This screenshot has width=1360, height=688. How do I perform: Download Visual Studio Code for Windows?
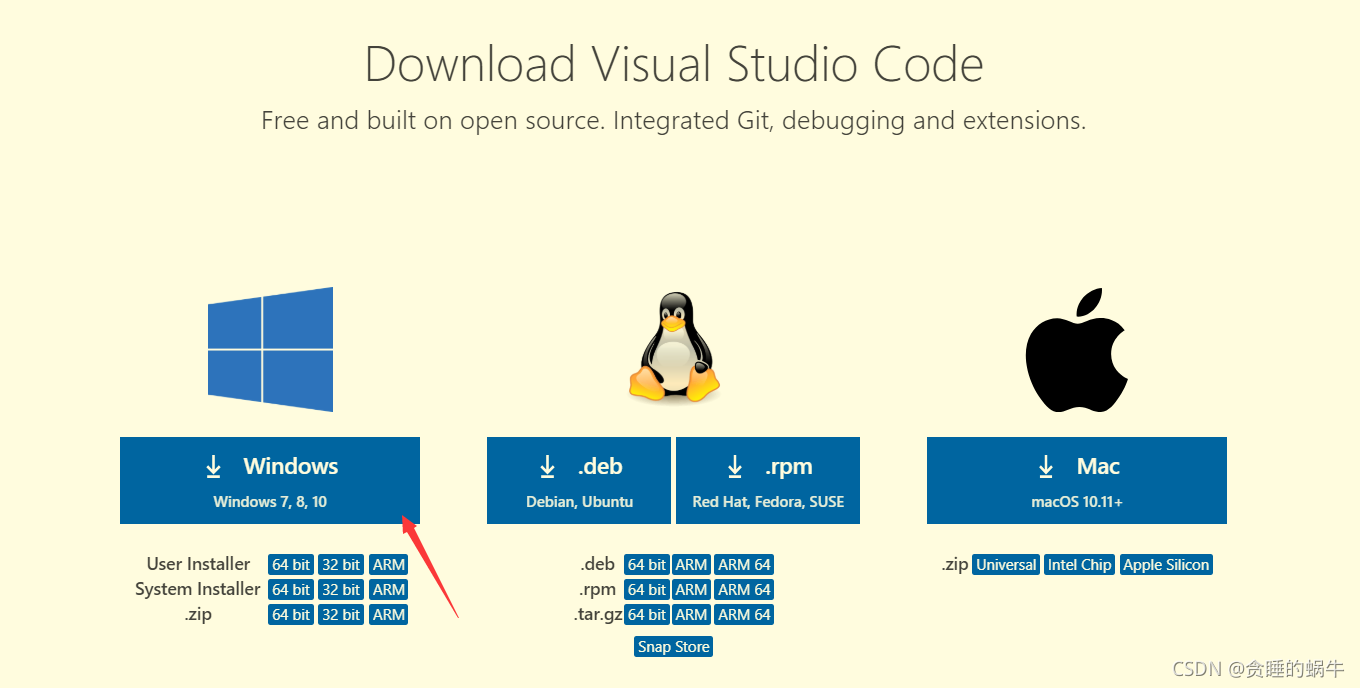click(x=270, y=480)
